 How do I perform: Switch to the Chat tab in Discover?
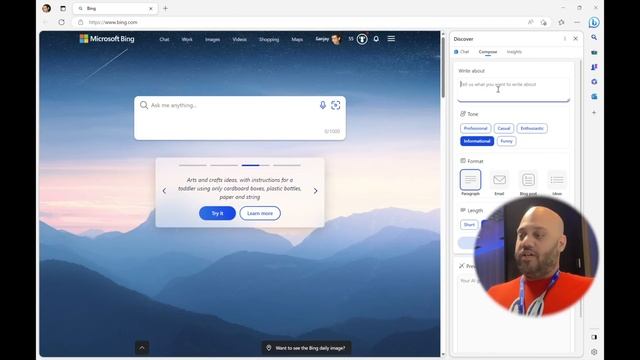pyautogui.click(x=462, y=52)
